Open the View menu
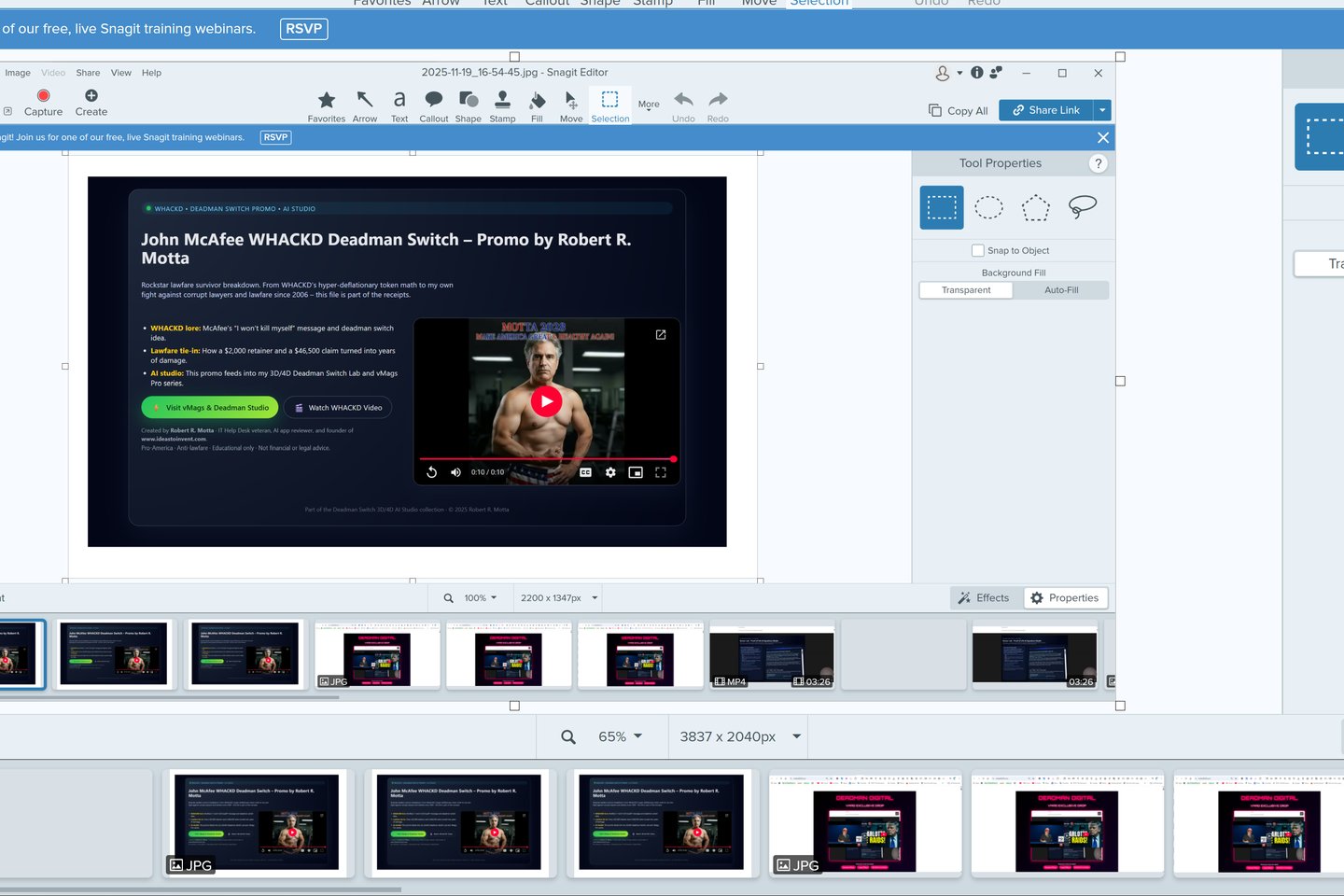 coord(121,73)
